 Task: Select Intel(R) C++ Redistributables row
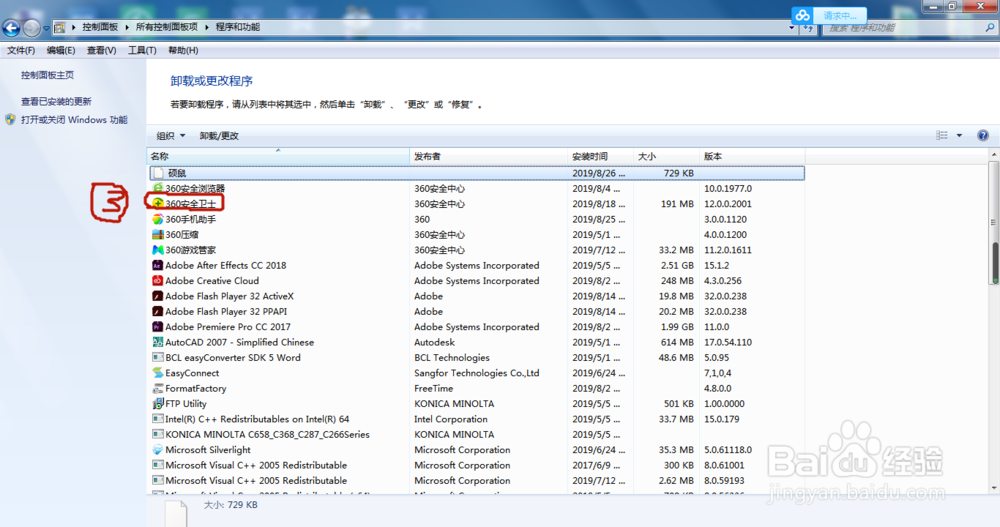point(477,419)
